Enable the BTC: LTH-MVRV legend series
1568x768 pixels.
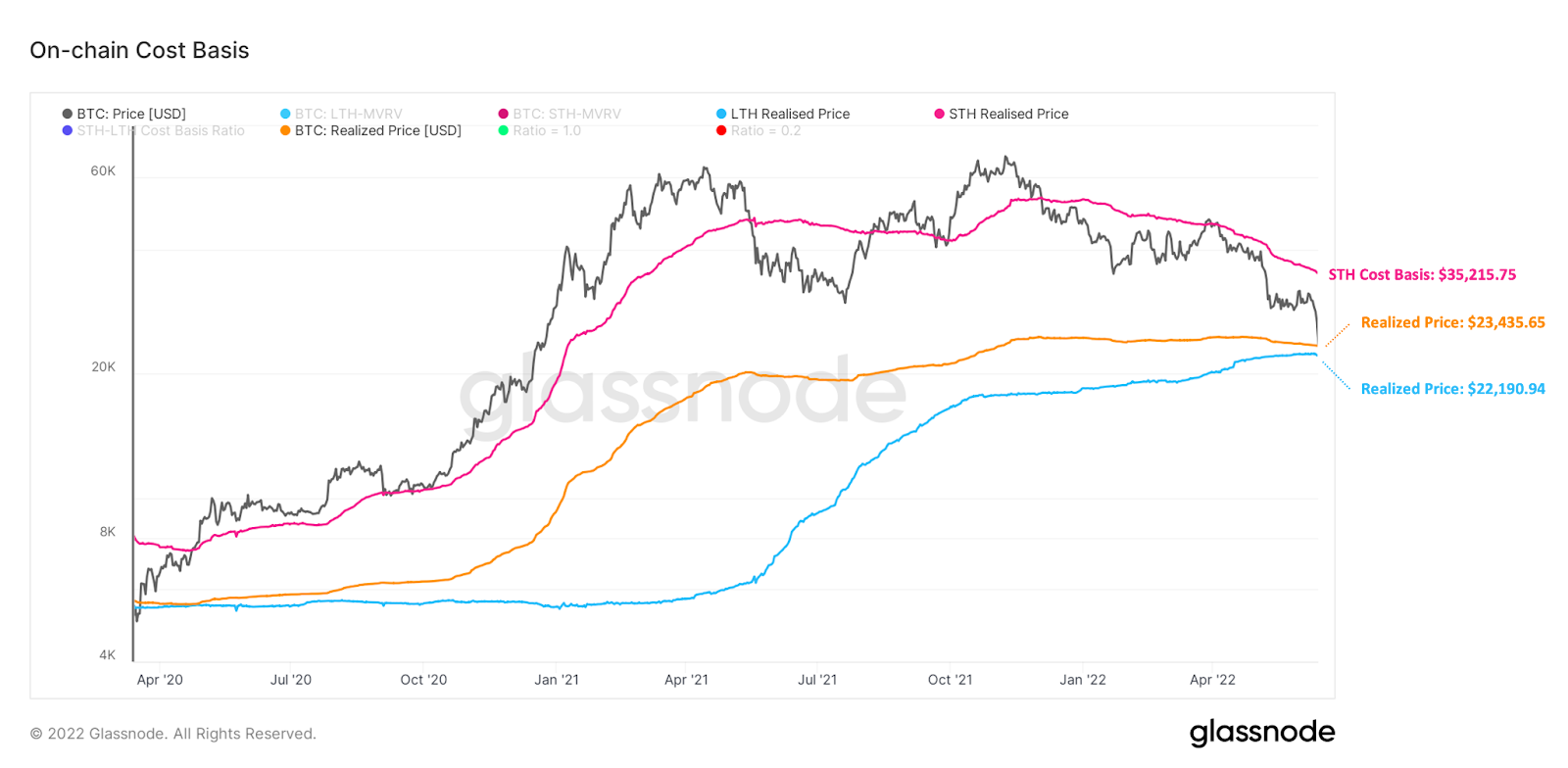348,114
